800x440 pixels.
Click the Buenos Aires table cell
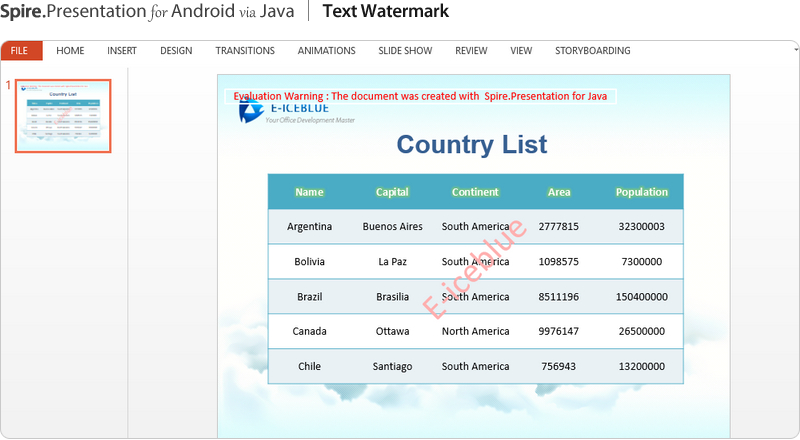(392, 227)
